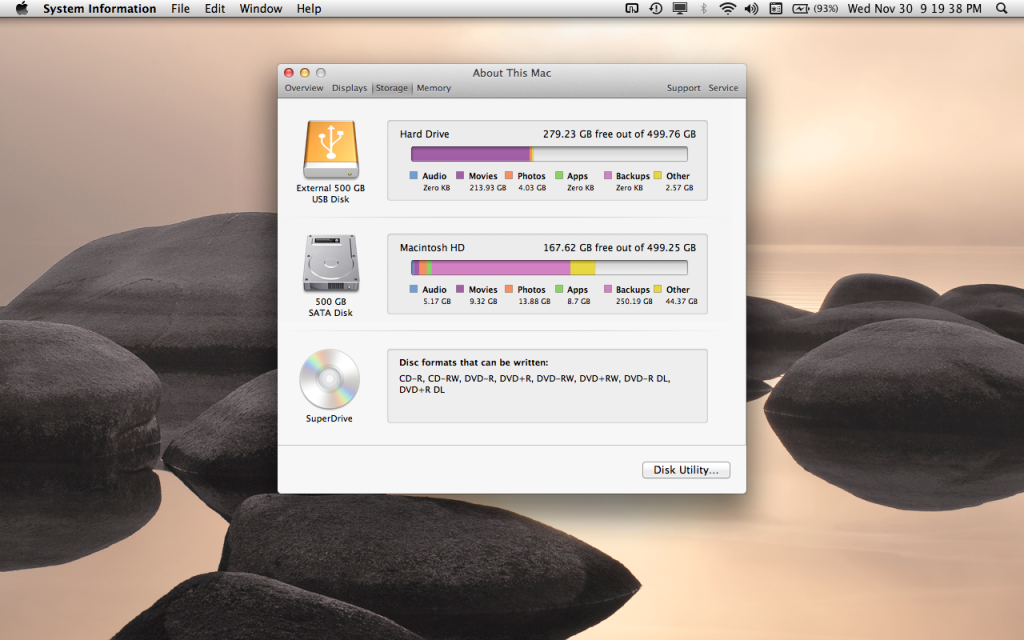Image resolution: width=1024 pixels, height=640 pixels.
Task: Click the "Hard Drive" volume name
Action: tap(424, 134)
